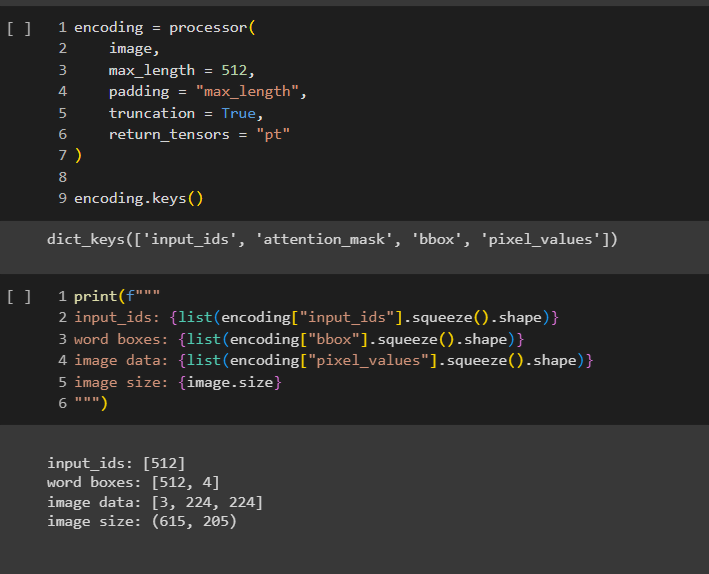This screenshot has width=709, height=574.
Task: Click the line 'encoding = processor('
Action: 165,28
